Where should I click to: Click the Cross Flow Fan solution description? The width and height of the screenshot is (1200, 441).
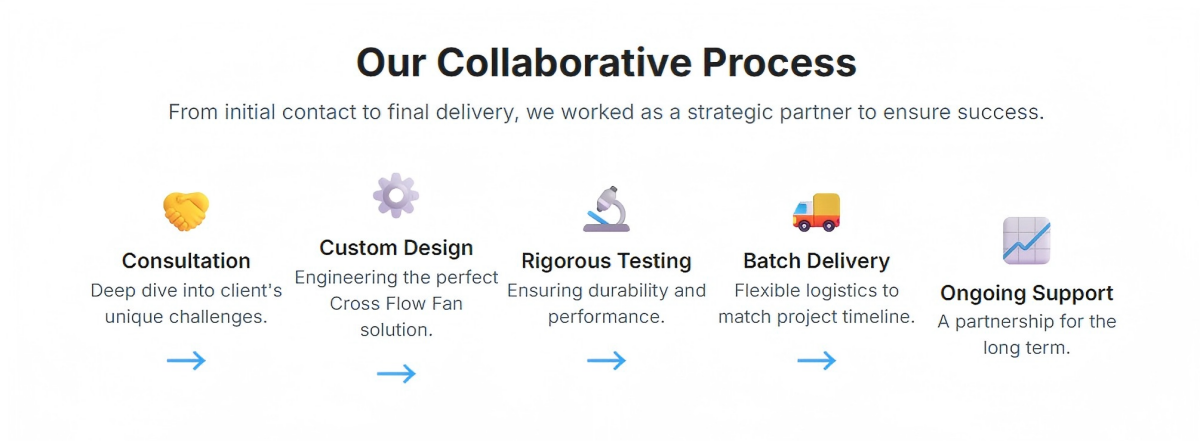396,303
